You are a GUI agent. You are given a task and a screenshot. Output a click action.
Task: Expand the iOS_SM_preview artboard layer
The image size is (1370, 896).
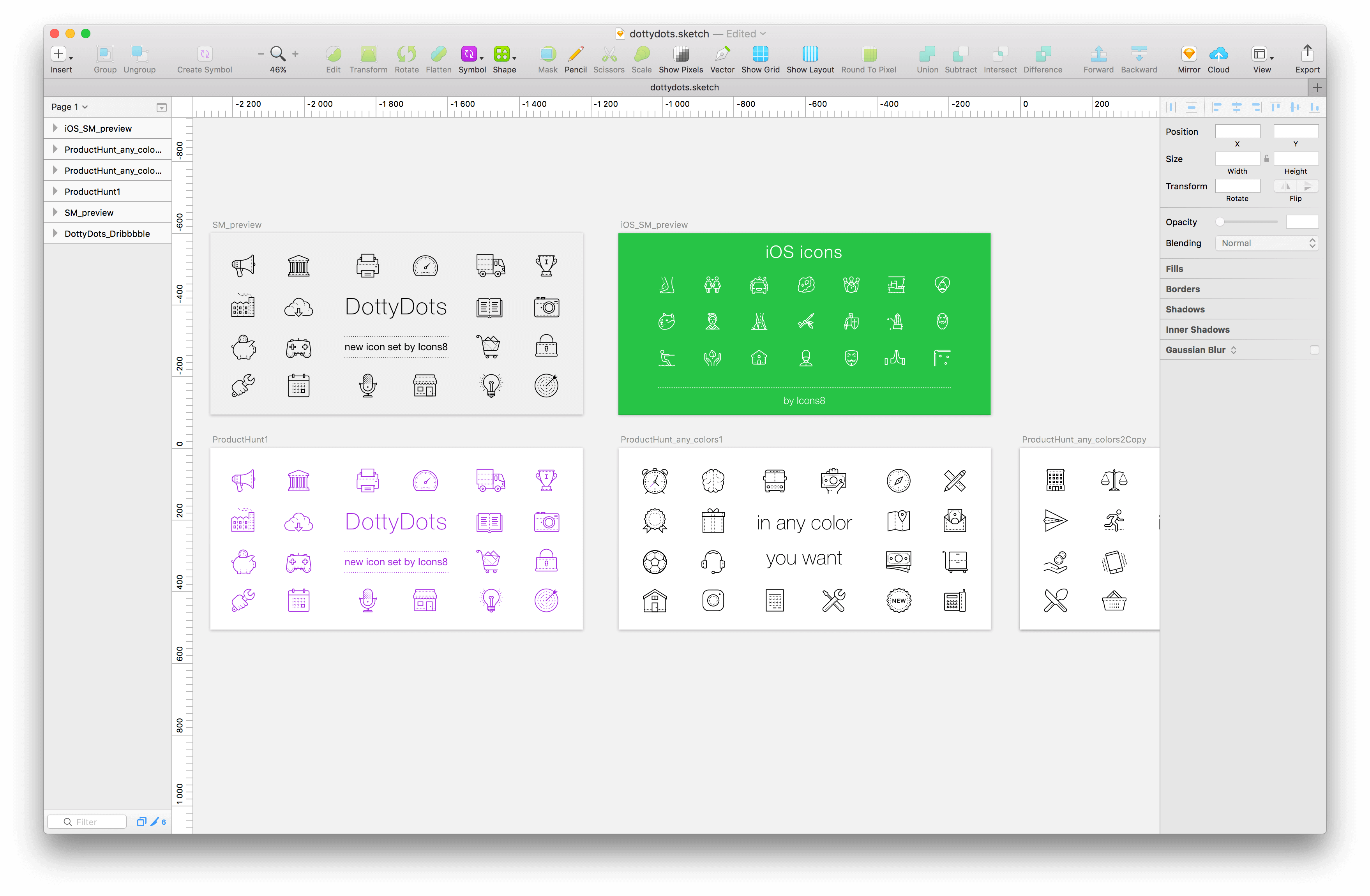click(55, 128)
